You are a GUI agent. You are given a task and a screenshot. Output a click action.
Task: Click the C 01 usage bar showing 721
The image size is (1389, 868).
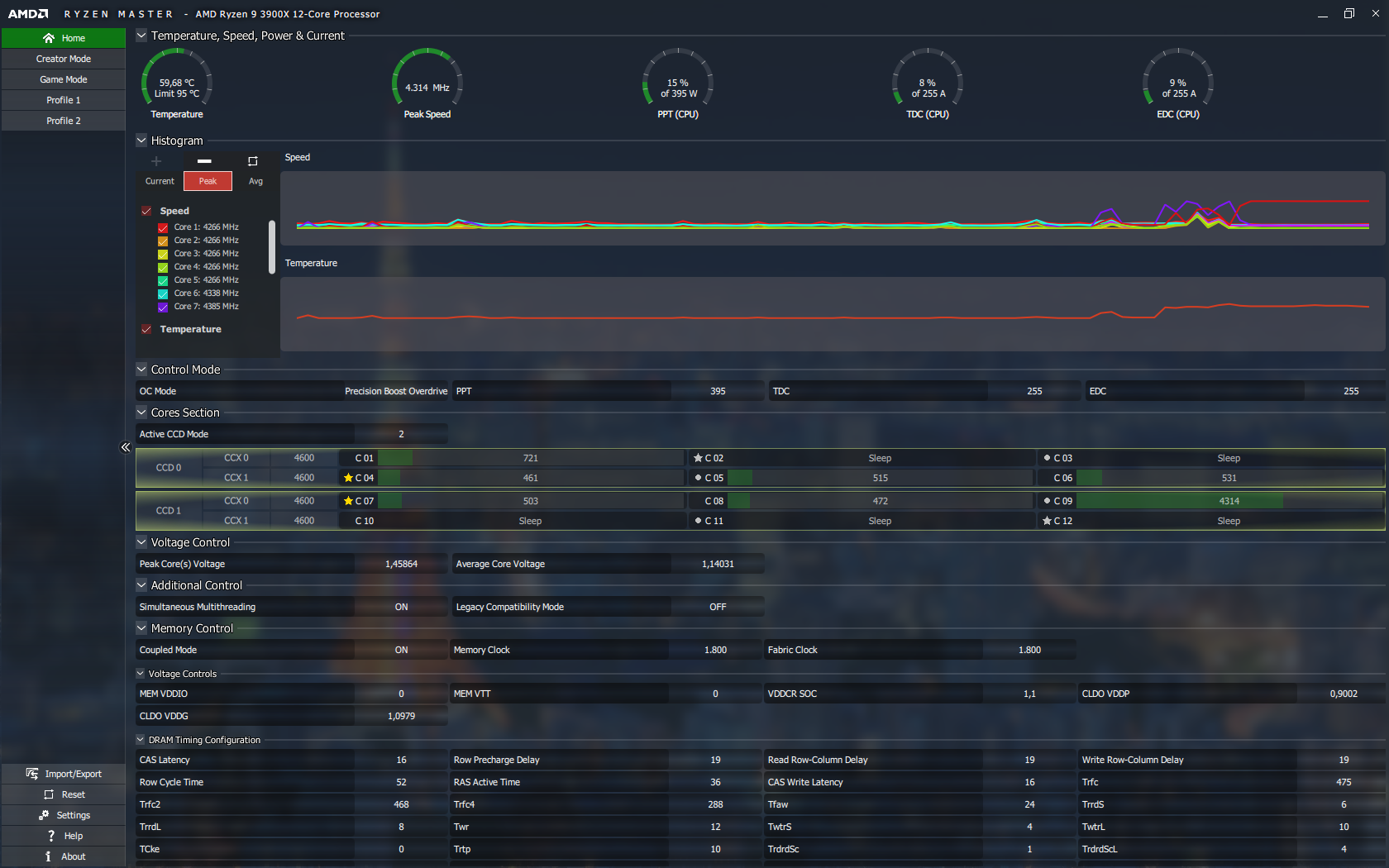[x=531, y=458]
